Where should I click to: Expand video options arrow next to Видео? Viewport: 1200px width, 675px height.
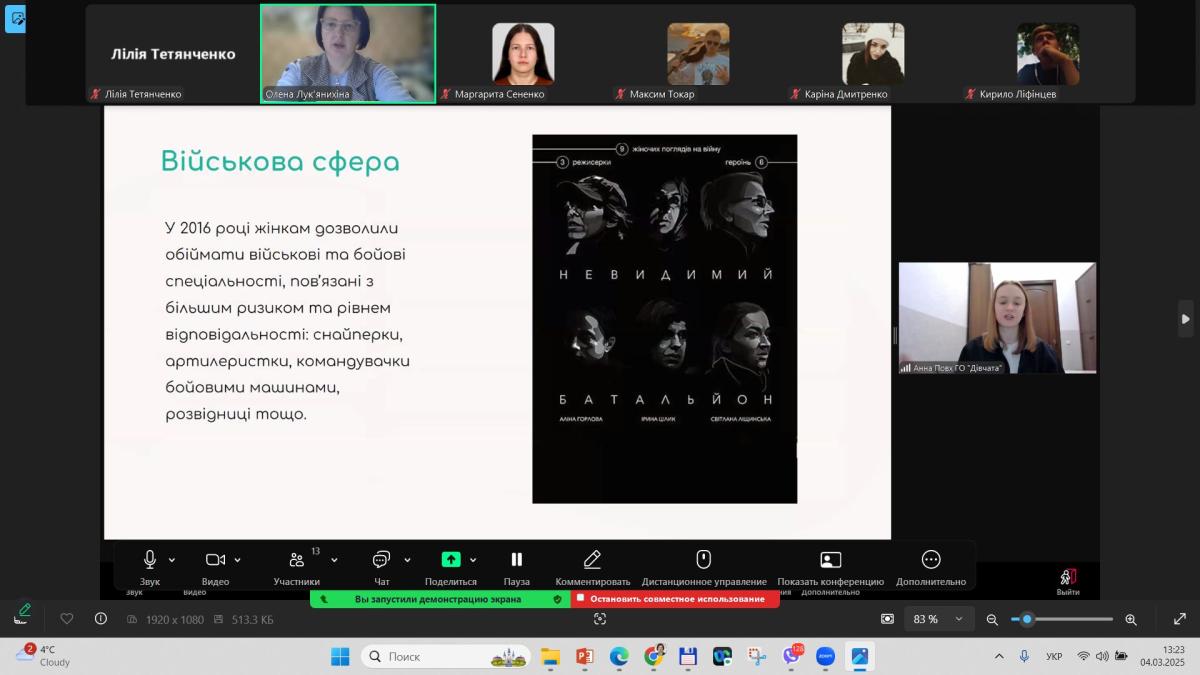pos(239,560)
